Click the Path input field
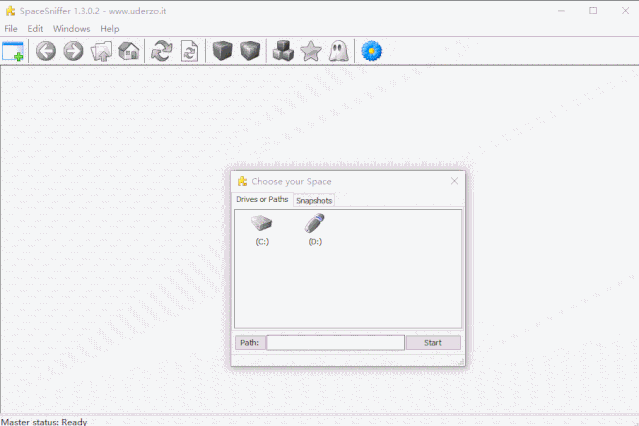This screenshot has width=639, height=426. [335, 342]
